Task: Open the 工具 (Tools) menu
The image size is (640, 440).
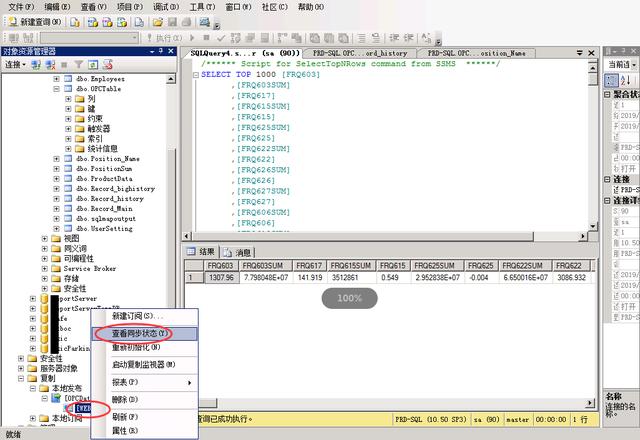Action: click(x=202, y=6)
